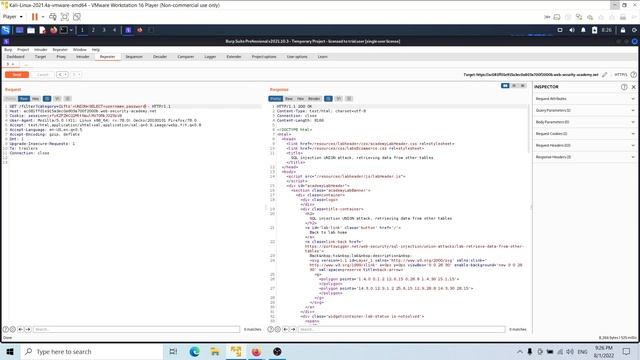
Task: Click response search help icon
Action: coord(270,329)
